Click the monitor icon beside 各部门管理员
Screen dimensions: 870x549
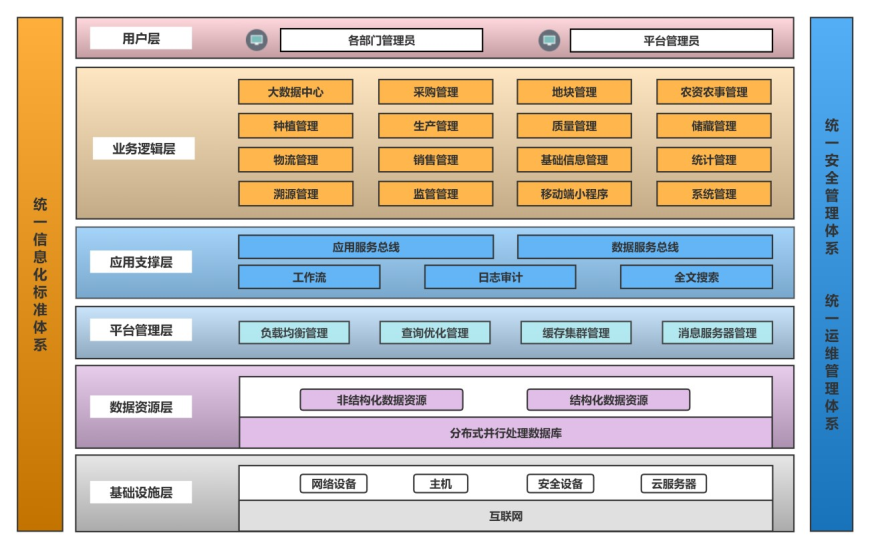(257, 40)
